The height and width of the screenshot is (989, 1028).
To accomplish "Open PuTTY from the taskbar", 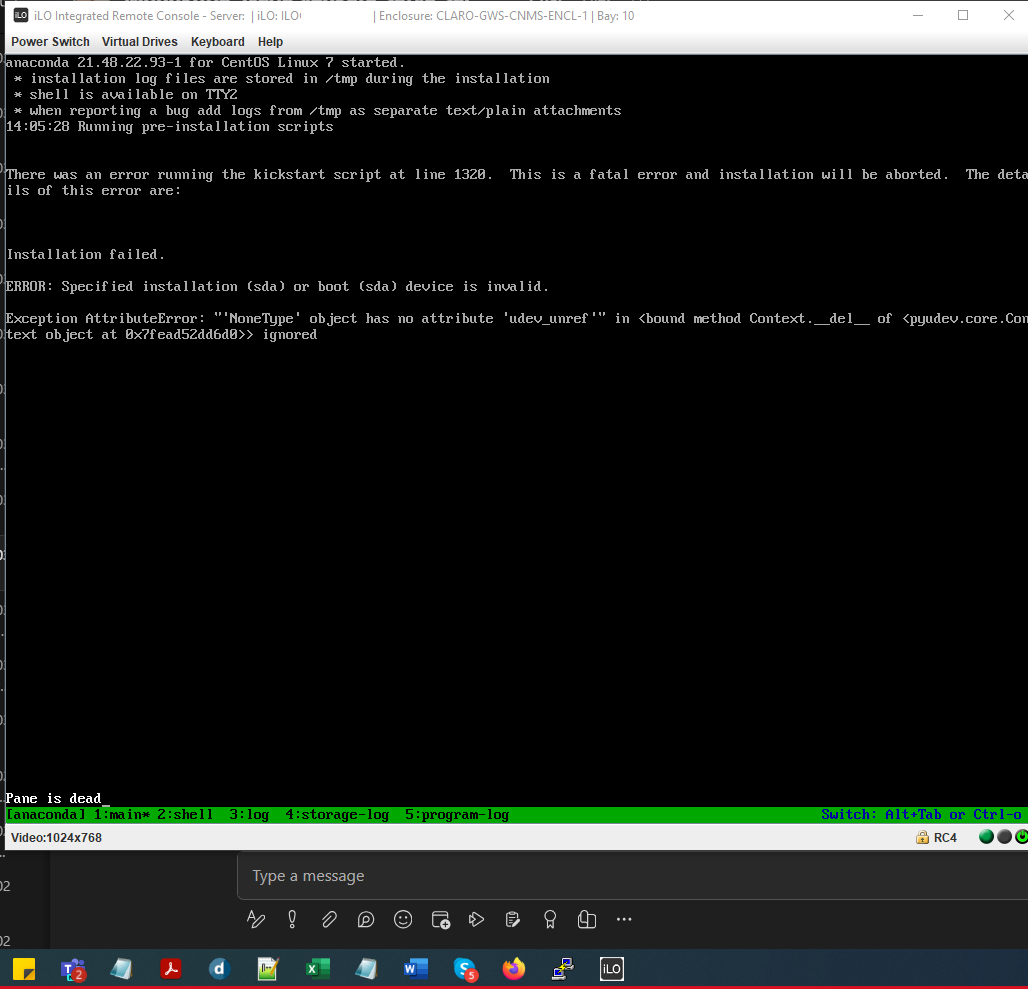I will click(563, 969).
